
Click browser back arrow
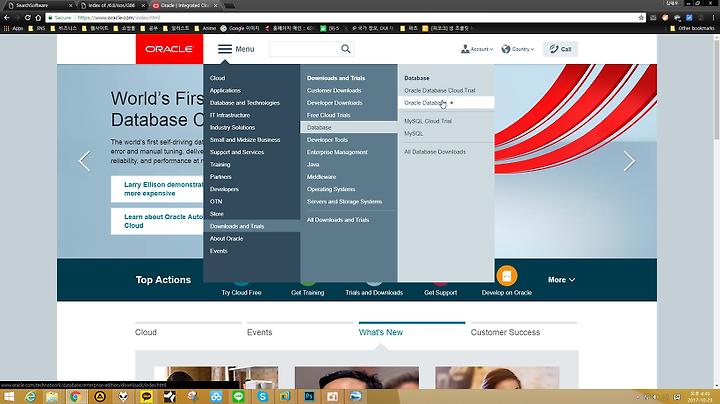click(6, 17)
